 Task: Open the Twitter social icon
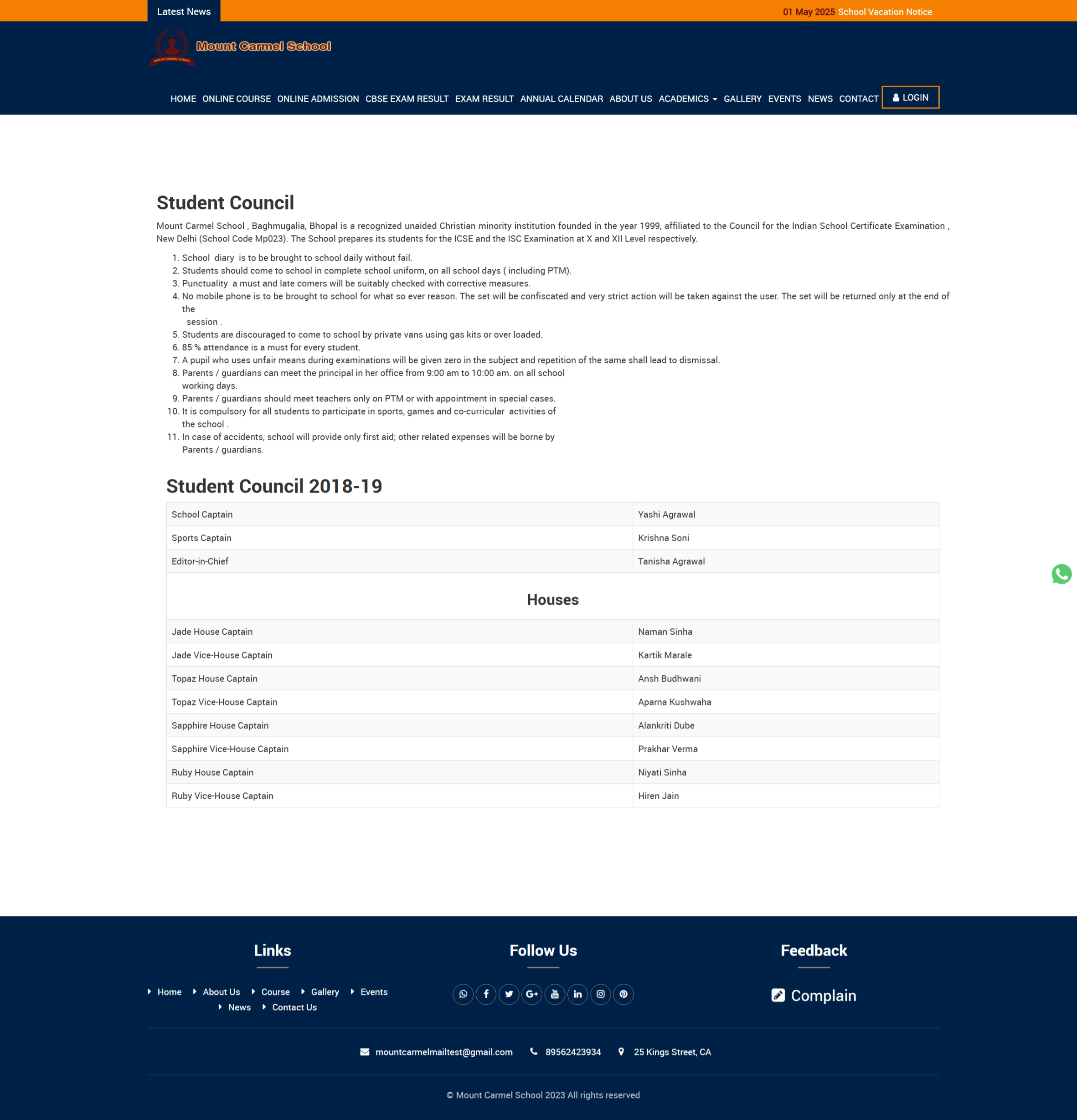click(x=509, y=994)
